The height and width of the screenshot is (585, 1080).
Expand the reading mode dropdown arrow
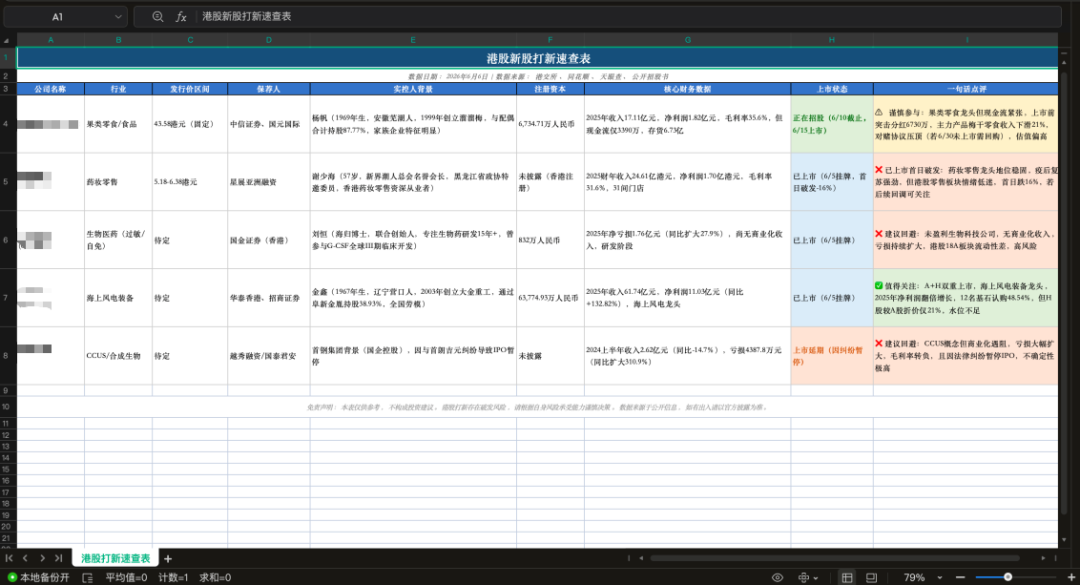(816, 578)
